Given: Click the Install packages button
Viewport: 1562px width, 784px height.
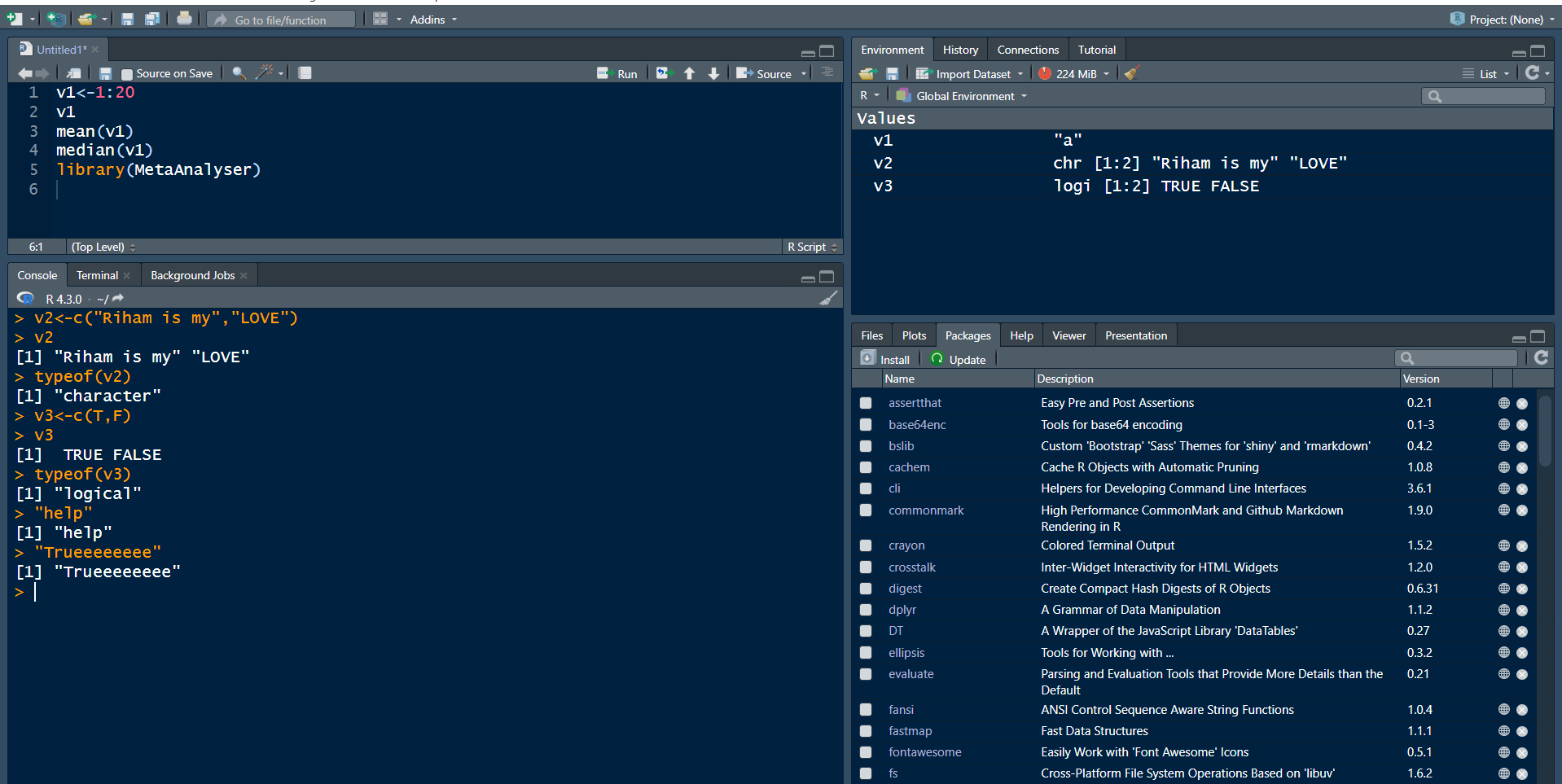Looking at the screenshot, I should click(x=886, y=359).
